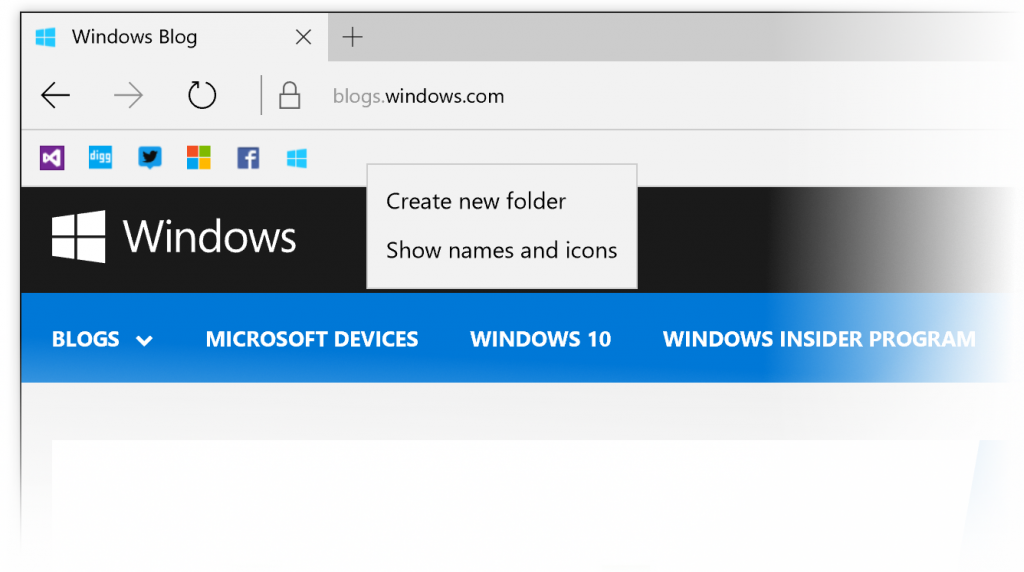
Task: Open a new tab with the plus button
Action: coord(352,38)
